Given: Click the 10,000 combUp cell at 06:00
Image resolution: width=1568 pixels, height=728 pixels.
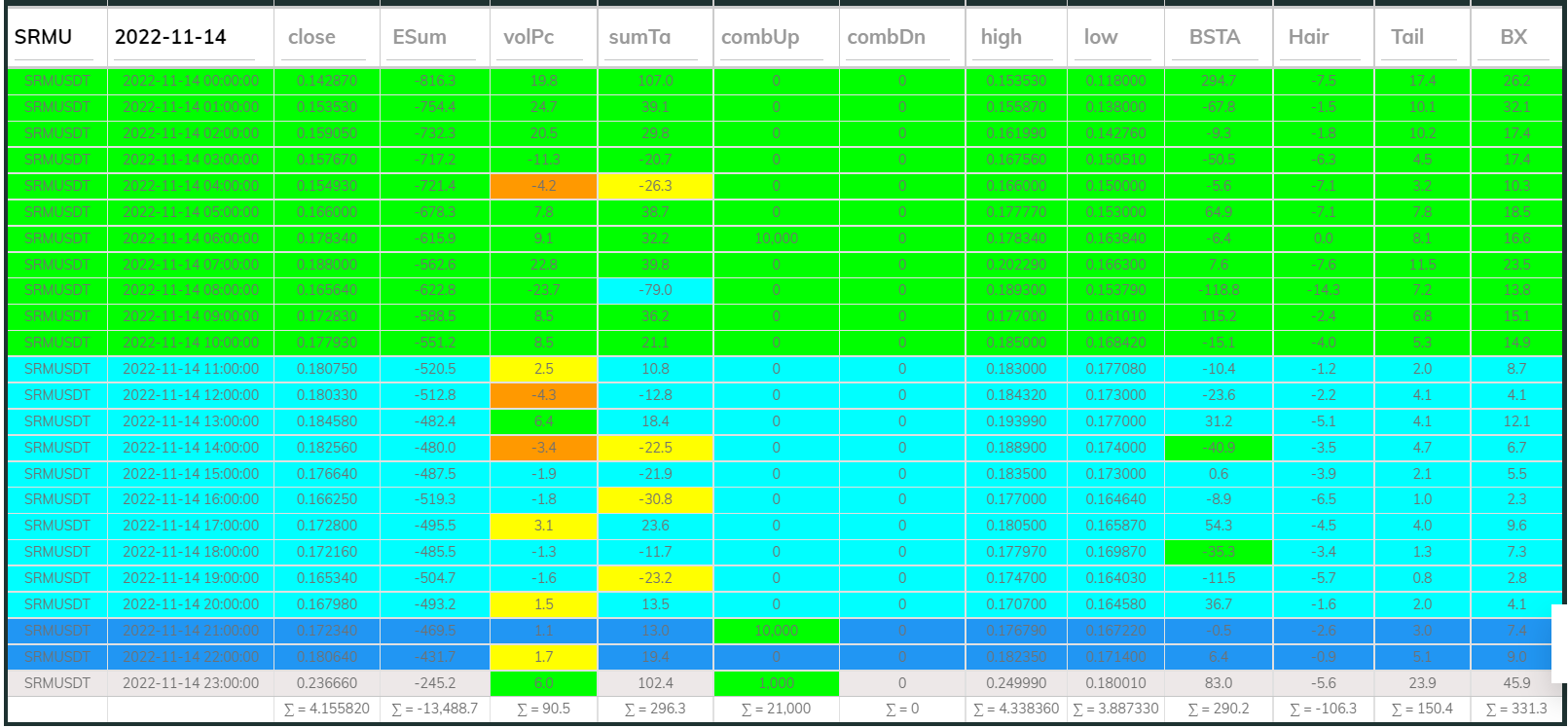Looking at the screenshot, I should click(x=776, y=238).
